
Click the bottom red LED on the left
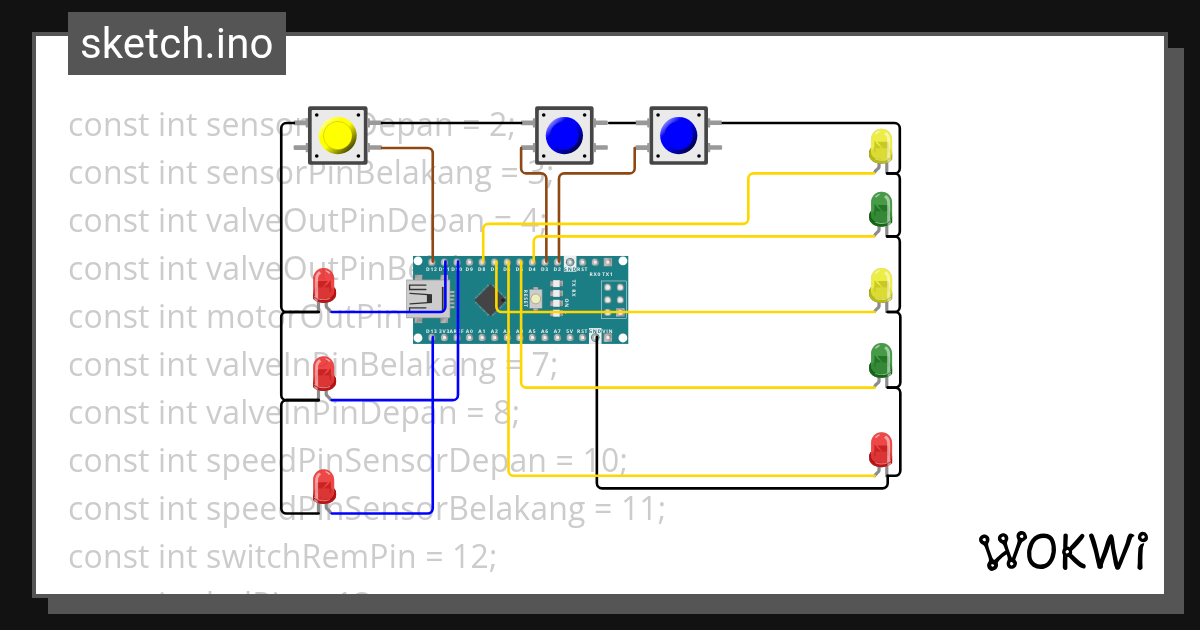click(323, 488)
